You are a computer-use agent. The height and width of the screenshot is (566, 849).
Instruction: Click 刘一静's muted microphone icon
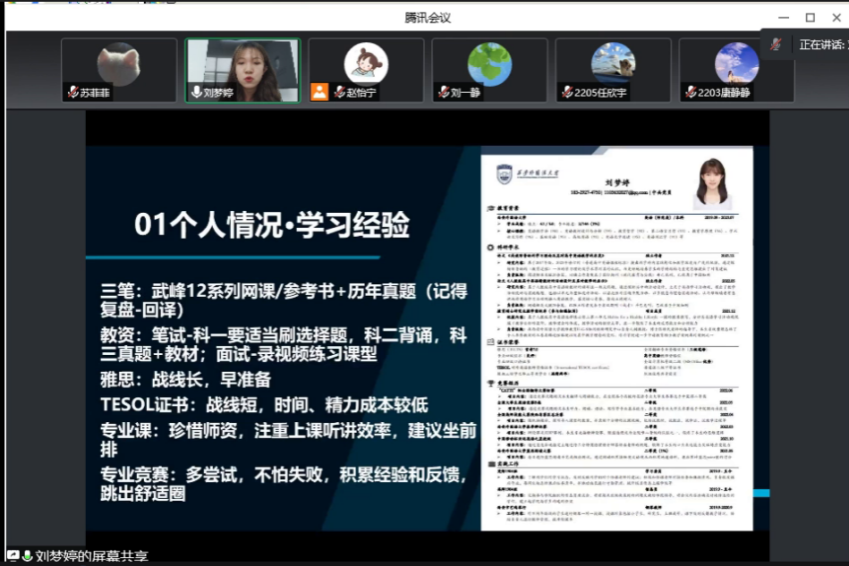pyautogui.click(x=443, y=92)
